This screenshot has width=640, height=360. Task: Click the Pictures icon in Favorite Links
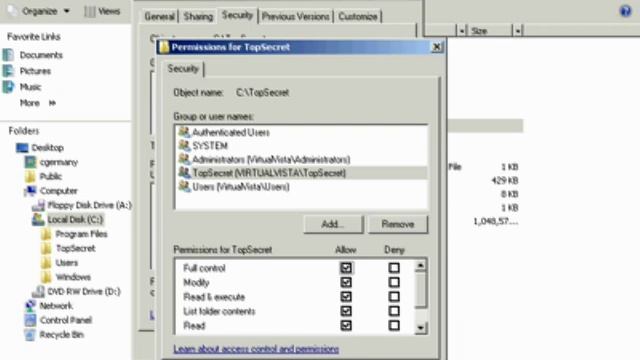pos(8,71)
